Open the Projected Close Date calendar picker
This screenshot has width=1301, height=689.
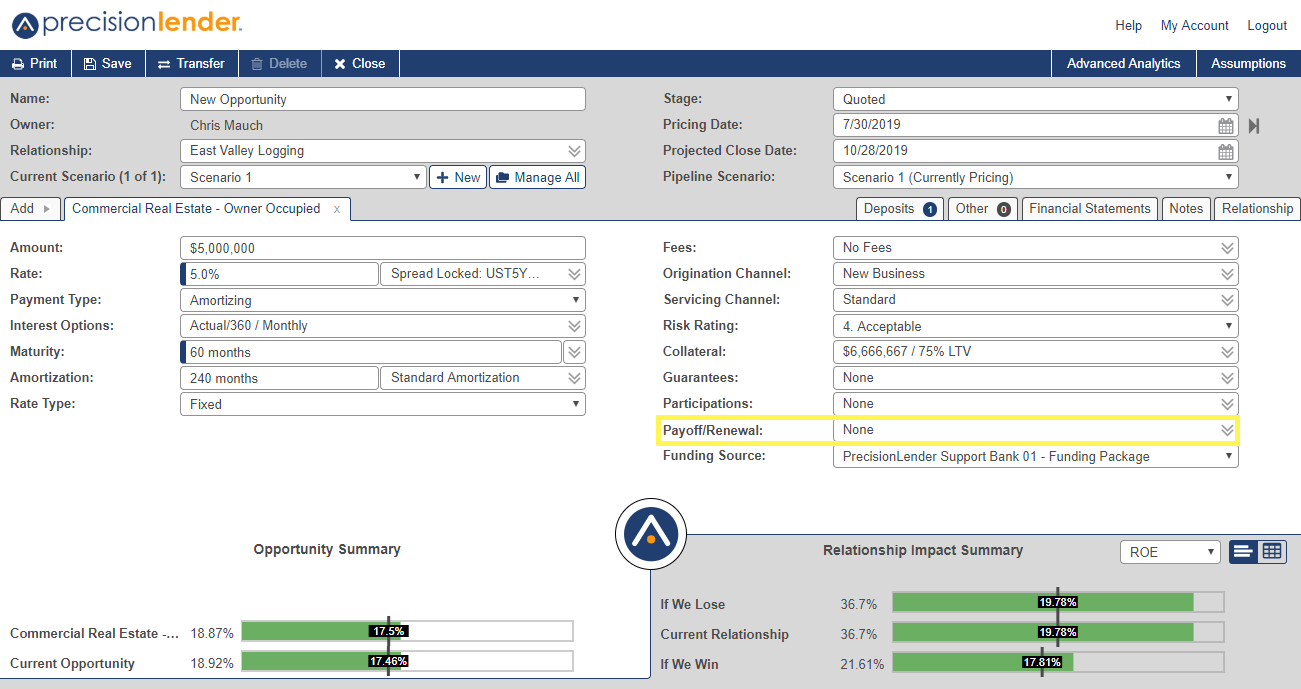point(1226,152)
